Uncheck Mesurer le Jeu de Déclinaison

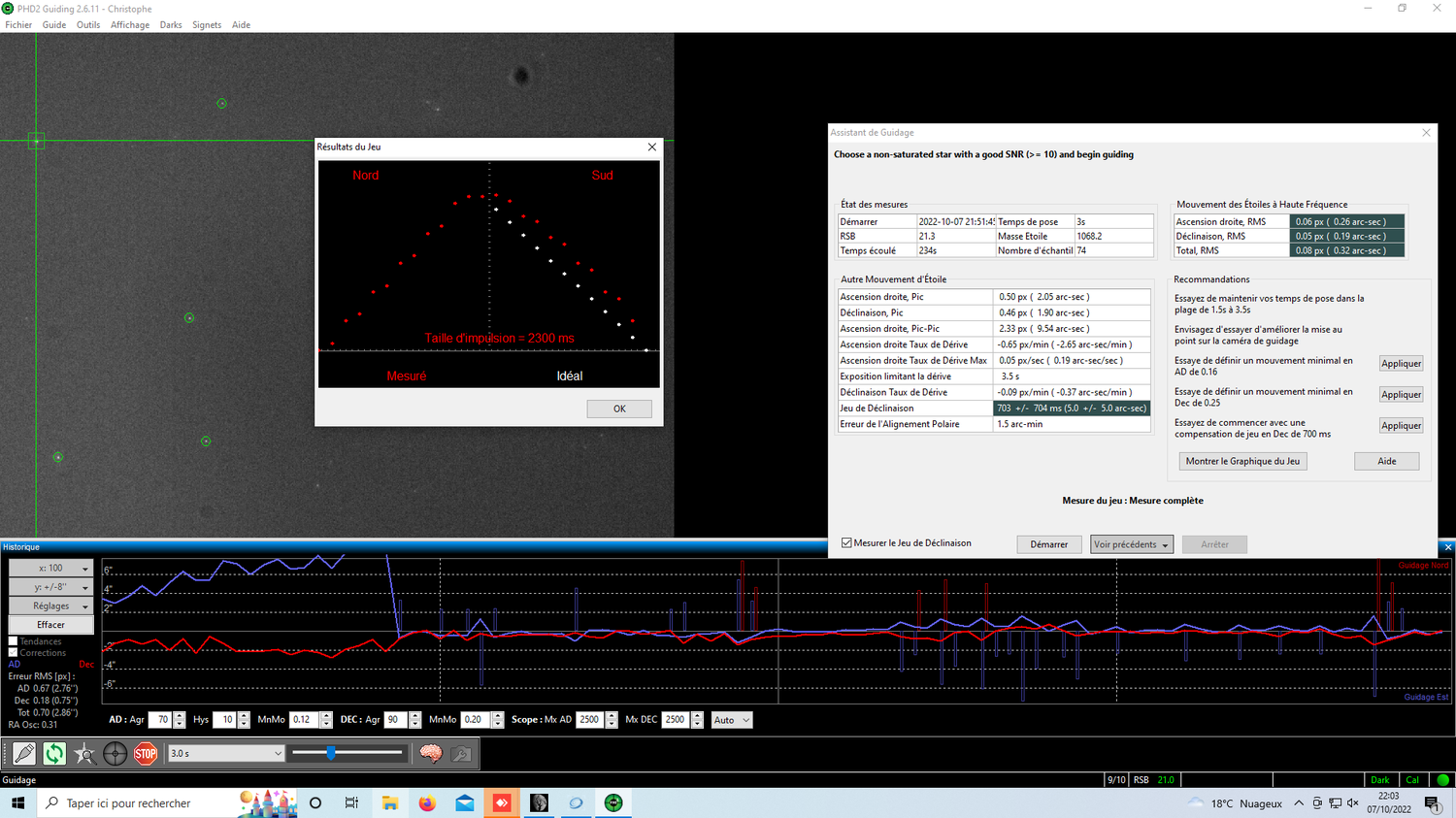pyautogui.click(x=846, y=543)
